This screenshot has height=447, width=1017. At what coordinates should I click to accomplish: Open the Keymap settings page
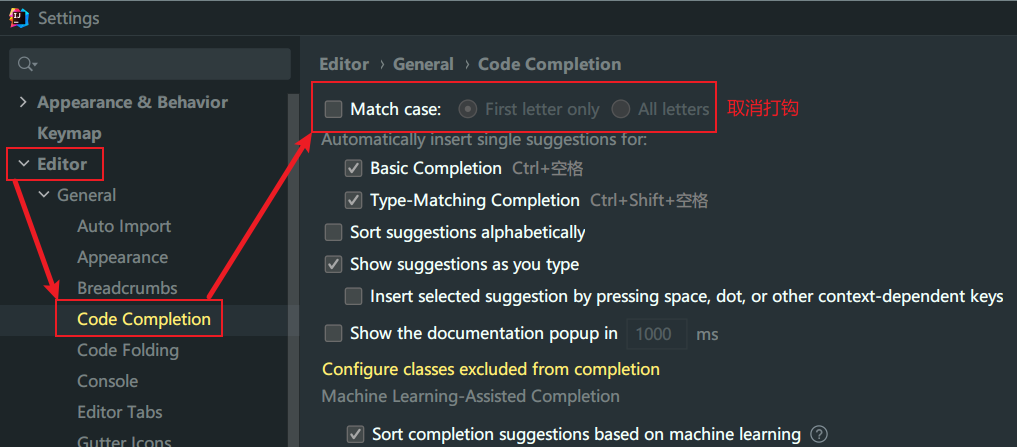tap(69, 134)
